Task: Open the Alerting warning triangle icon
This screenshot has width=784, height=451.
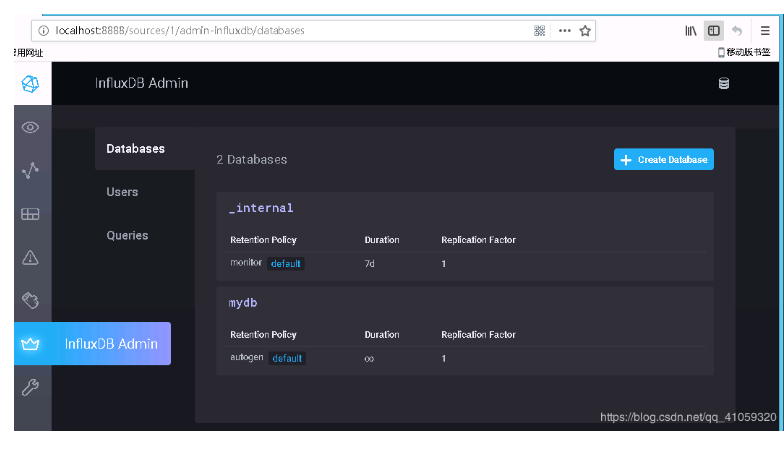Action: pos(30,258)
